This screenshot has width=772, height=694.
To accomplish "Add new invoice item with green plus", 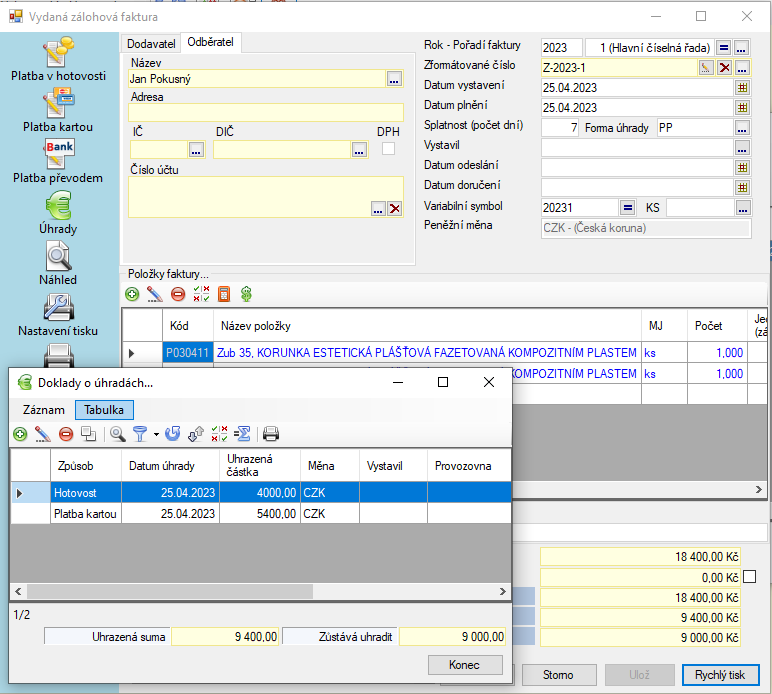I will (x=132, y=294).
